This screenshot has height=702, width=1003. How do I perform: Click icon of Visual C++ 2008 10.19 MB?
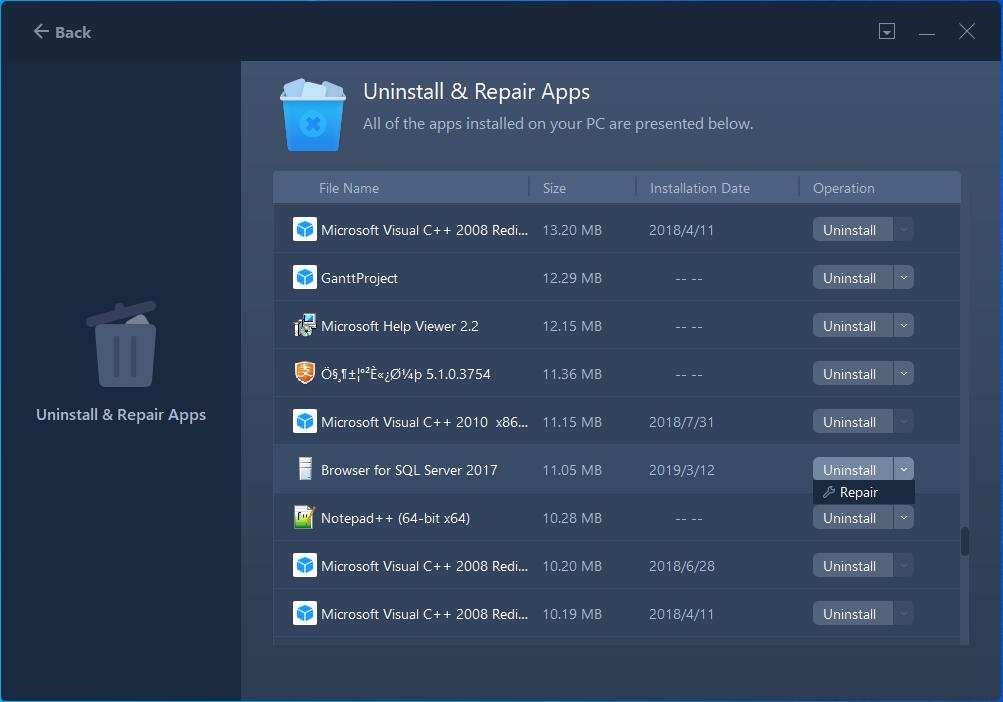pyautogui.click(x=304, y=613)
